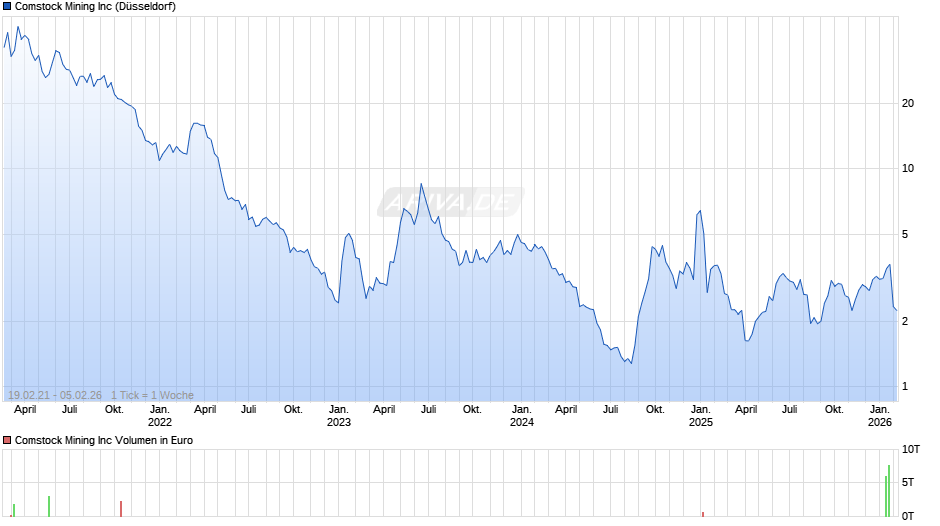Click the price axis value 5
This screenshot has height=526, width=940.
click(x=905, y=235)
